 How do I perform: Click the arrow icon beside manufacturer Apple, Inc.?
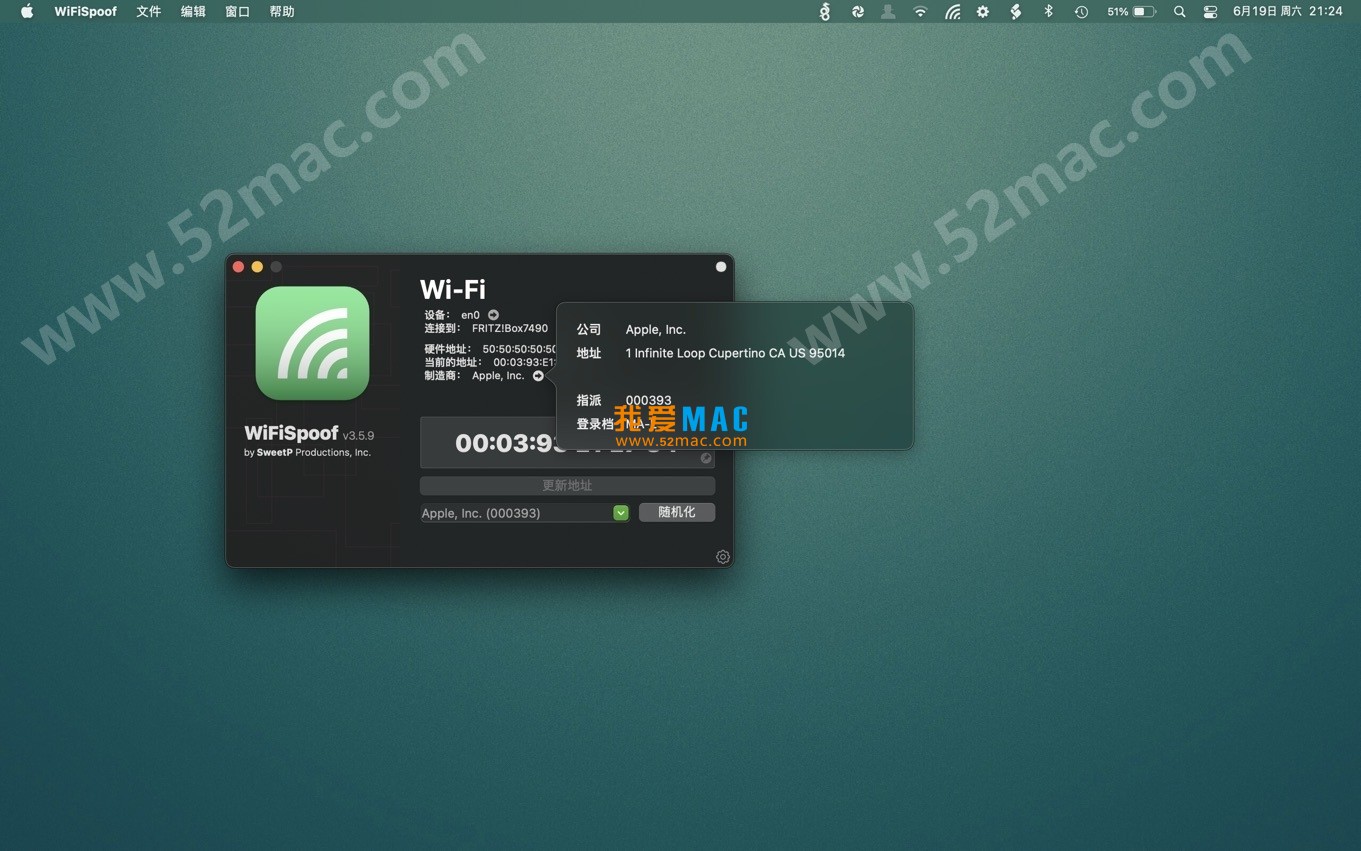coord(538,376)
